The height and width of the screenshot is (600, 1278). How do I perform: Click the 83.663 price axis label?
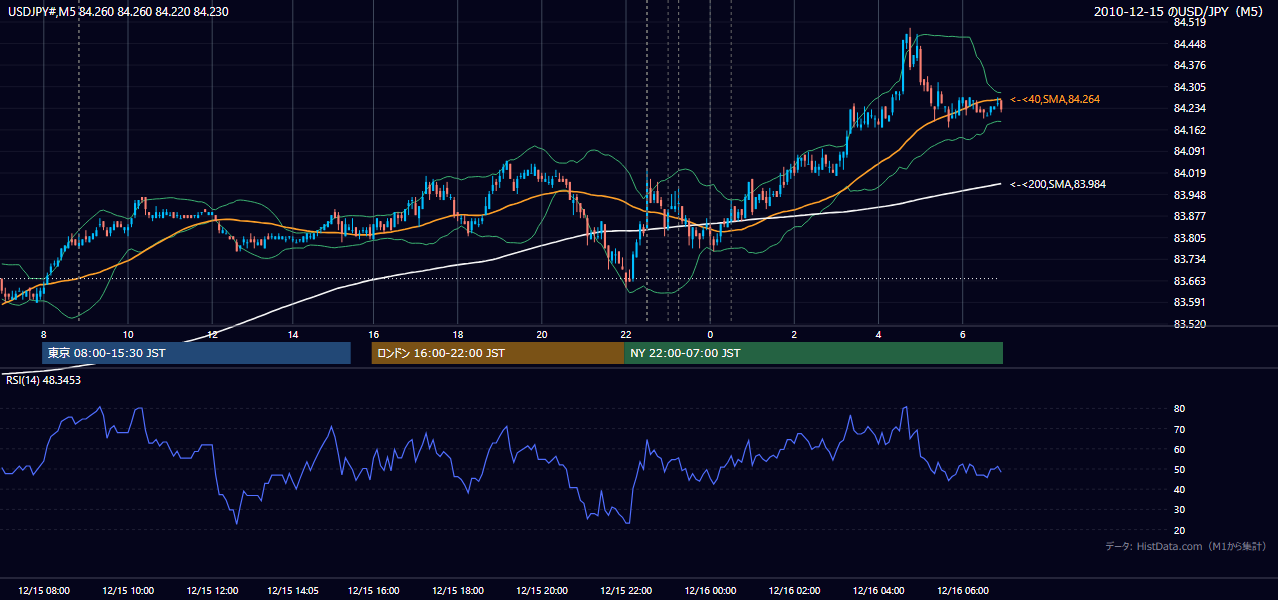(x=1189, y=281)
